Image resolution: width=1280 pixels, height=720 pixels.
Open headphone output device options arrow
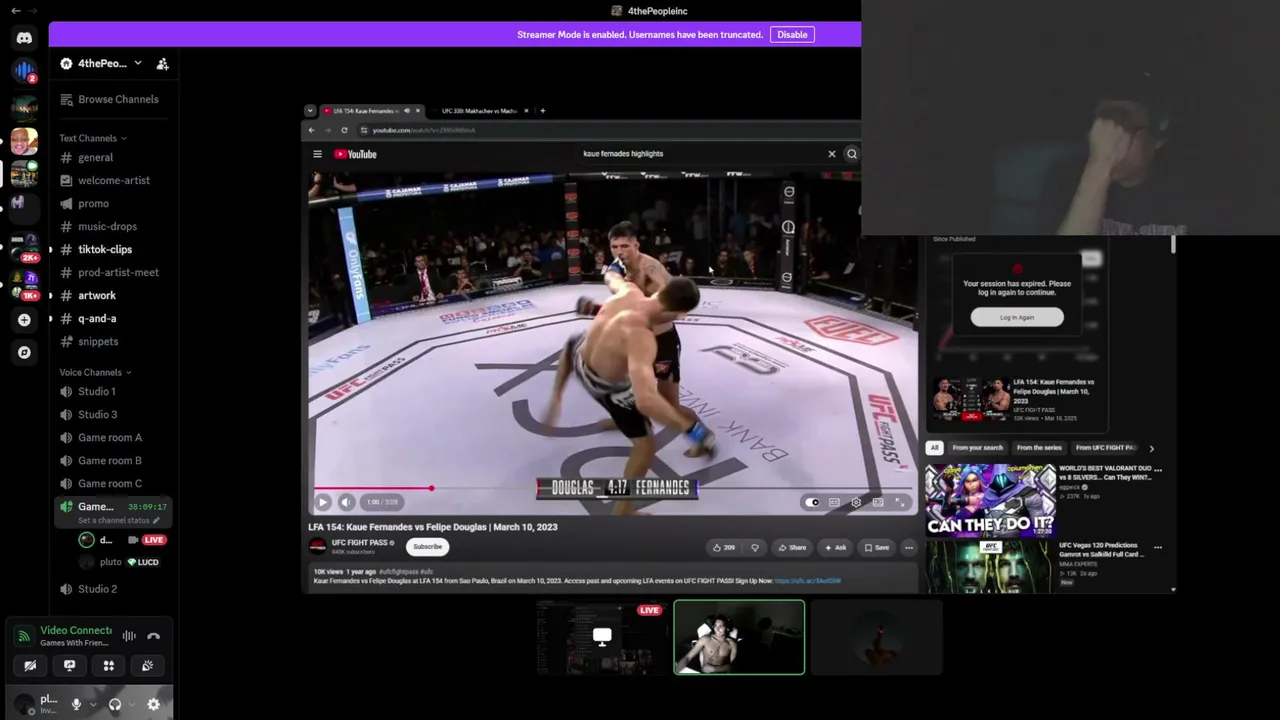132,705
